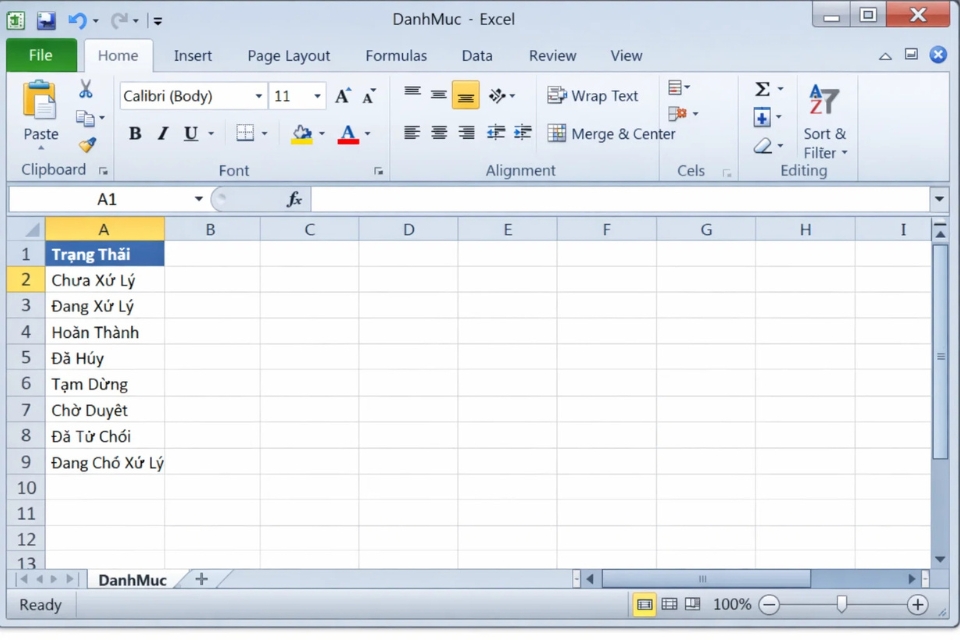Click the Cut (scissors) icon
Image resolution: width=960 pixels, height=640 pixels.
coord(87,89)
